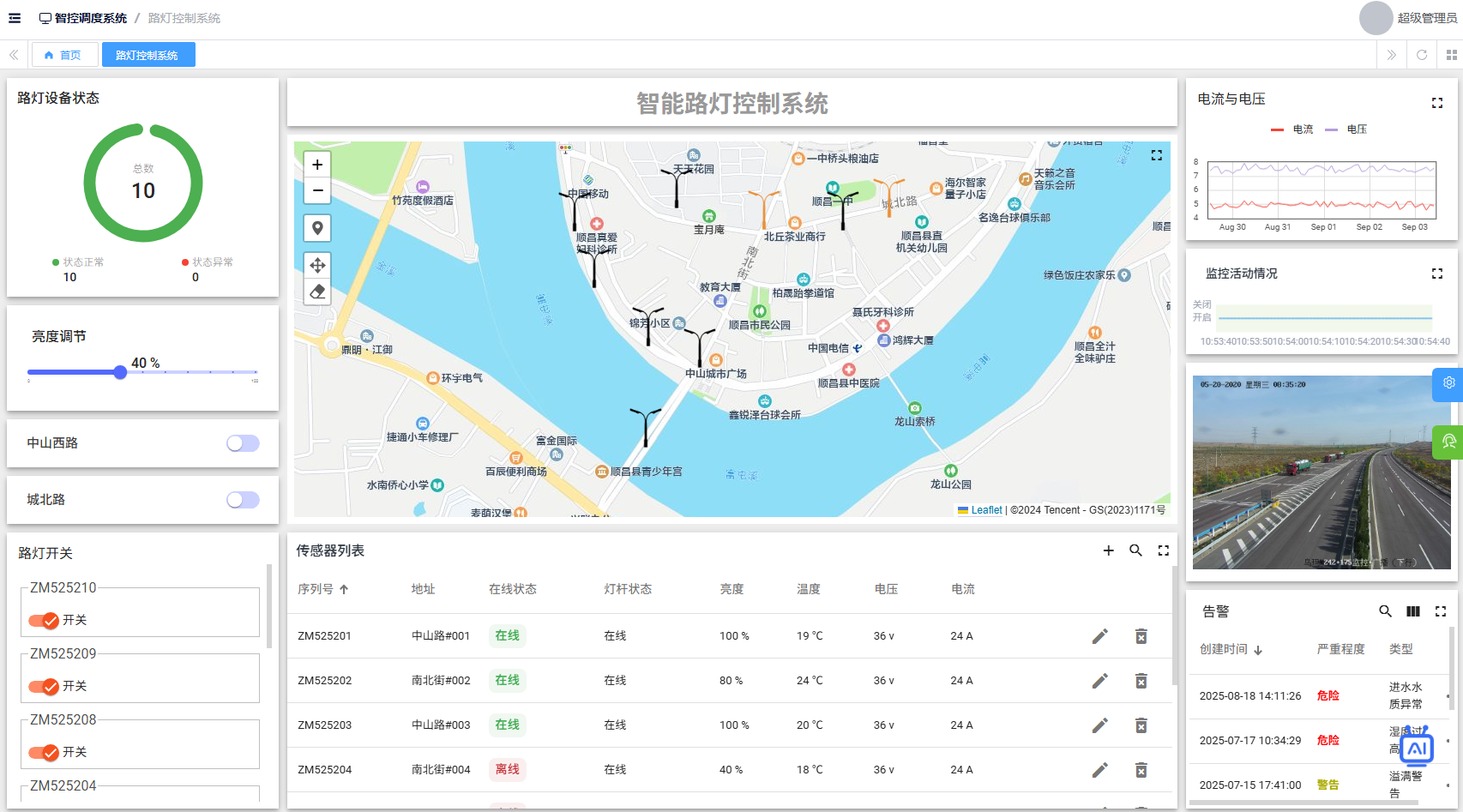Image resolution: width=1463 pixels, height=812 pixels.
Task: Open the highway surveillance camera feed
Action: 1322,472
